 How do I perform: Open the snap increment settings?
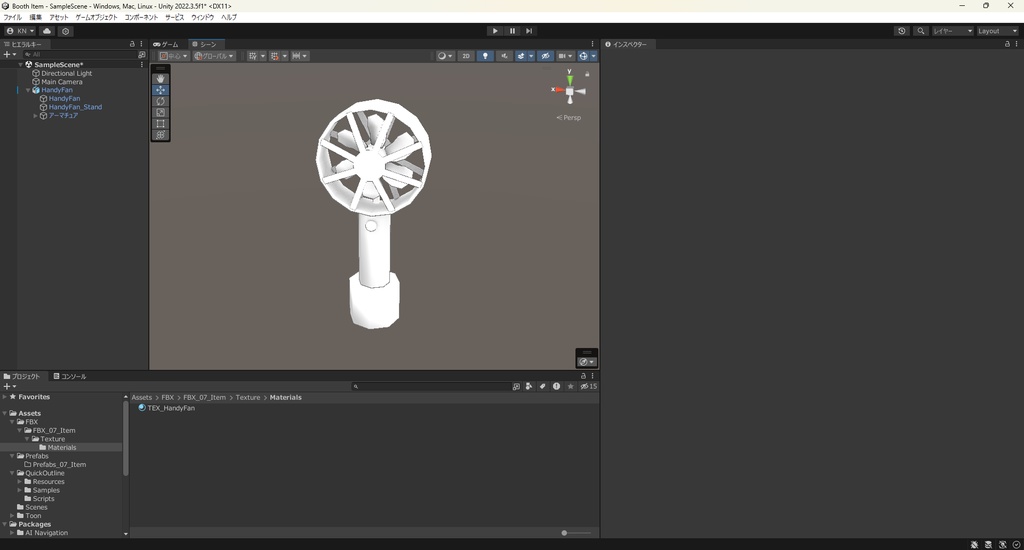click(x=300, y=56)
